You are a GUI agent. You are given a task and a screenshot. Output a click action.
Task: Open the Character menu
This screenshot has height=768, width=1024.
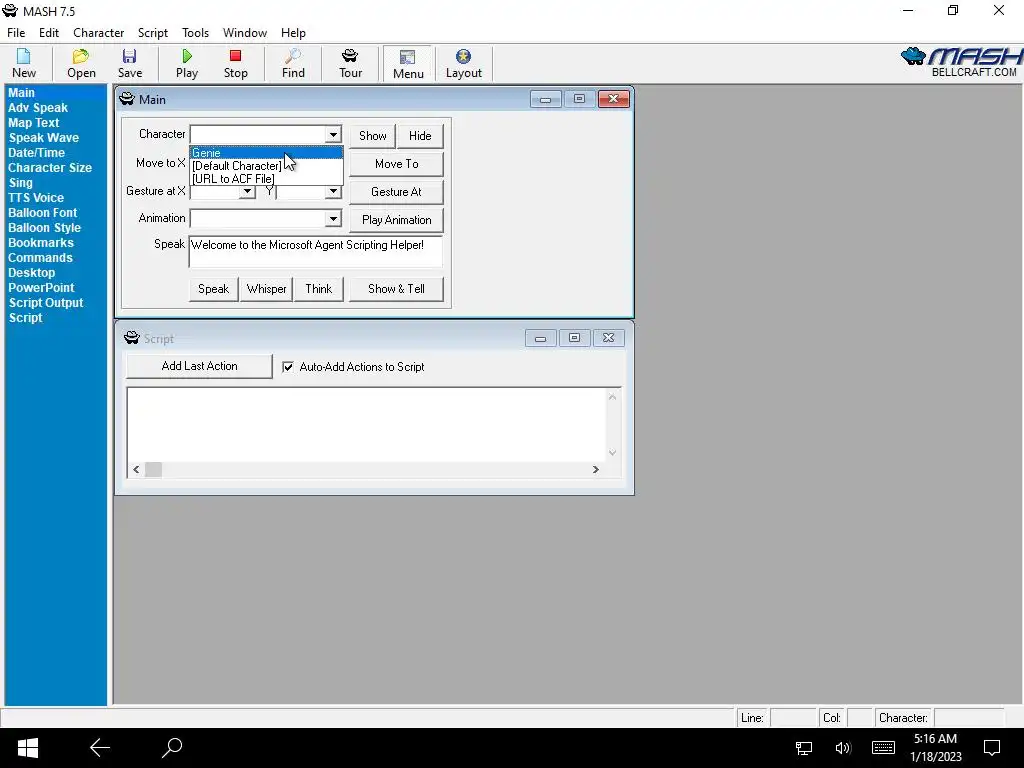click(99, 33)
